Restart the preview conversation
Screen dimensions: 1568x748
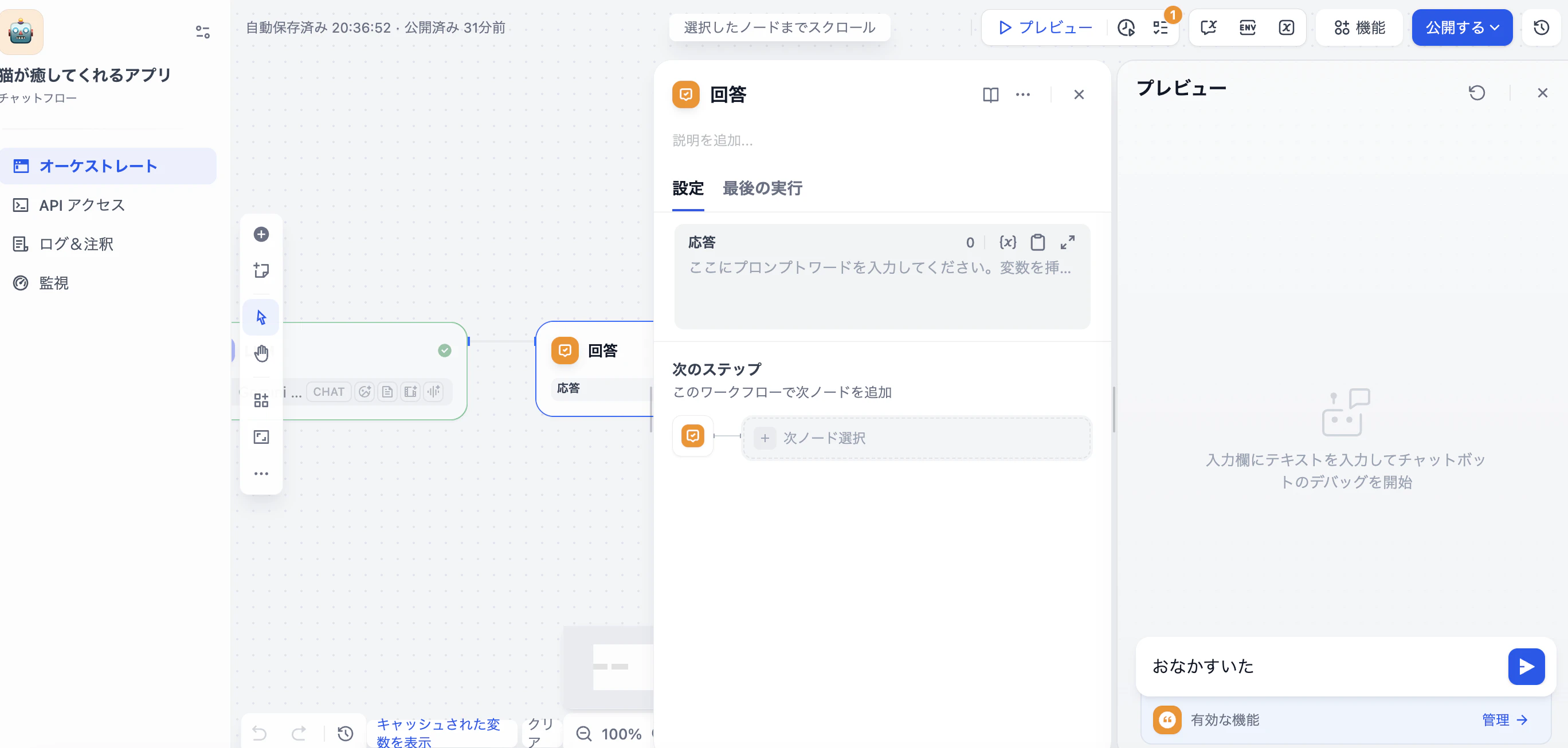pyautogui.click(x=1477, y=92)
